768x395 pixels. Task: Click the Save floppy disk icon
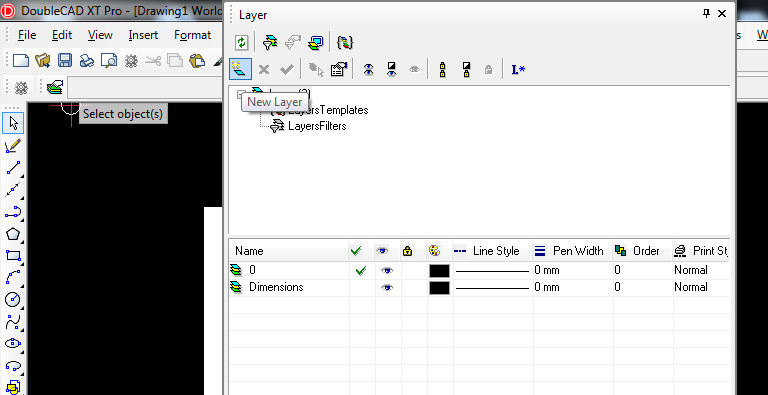click(65, 60)
